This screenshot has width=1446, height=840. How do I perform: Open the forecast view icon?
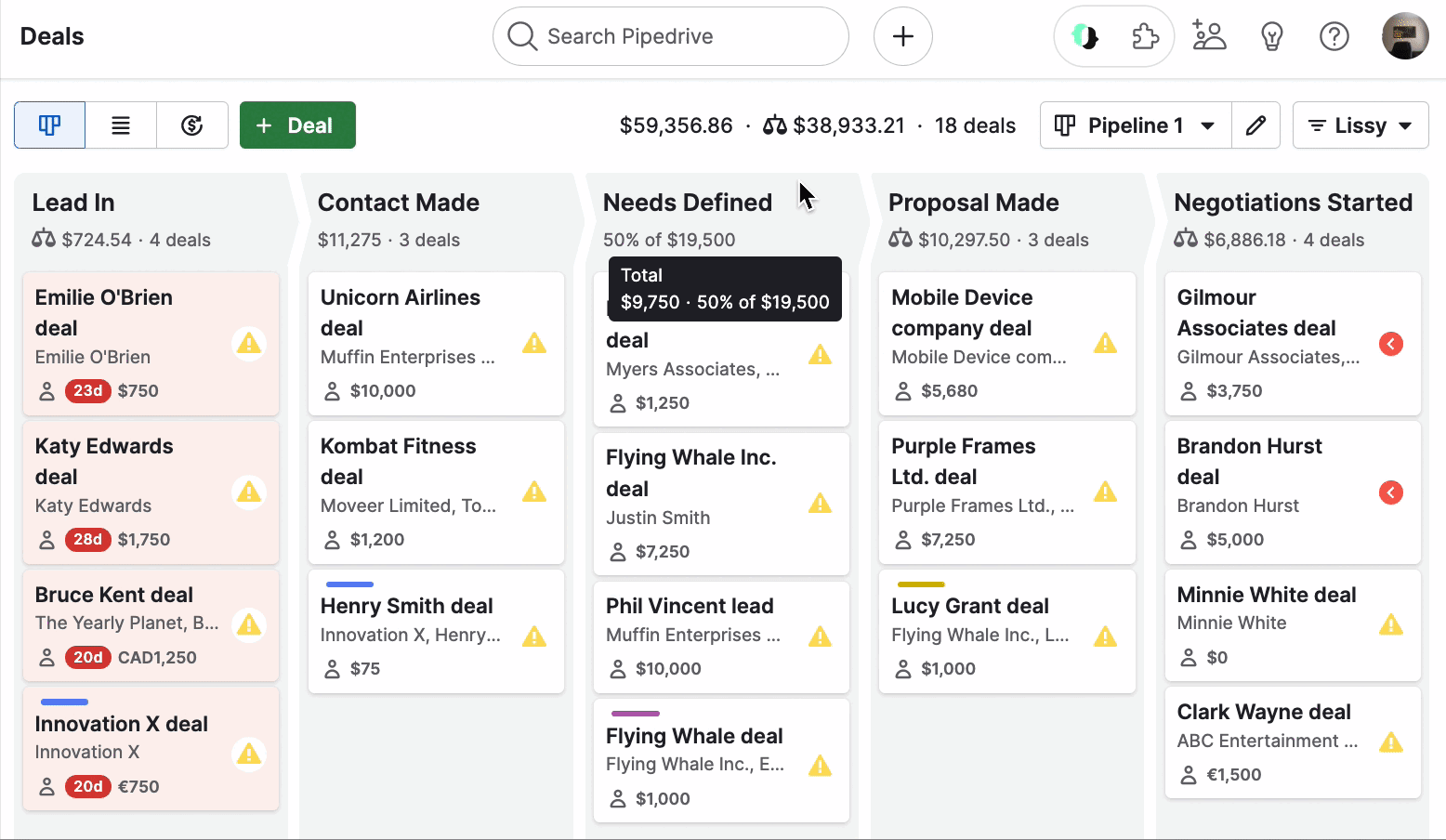point(192,125)
